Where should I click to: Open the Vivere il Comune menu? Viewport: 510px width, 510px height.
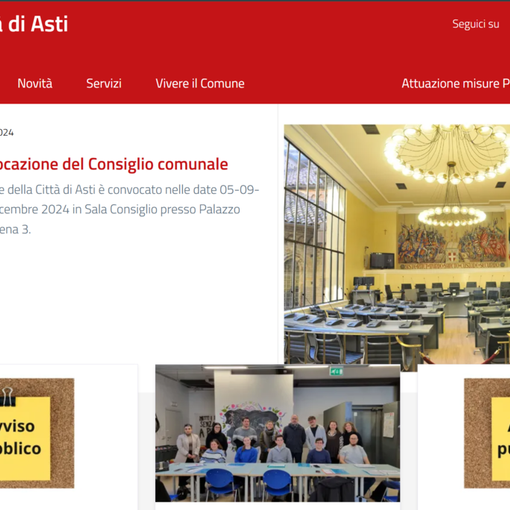coord(200,83)
